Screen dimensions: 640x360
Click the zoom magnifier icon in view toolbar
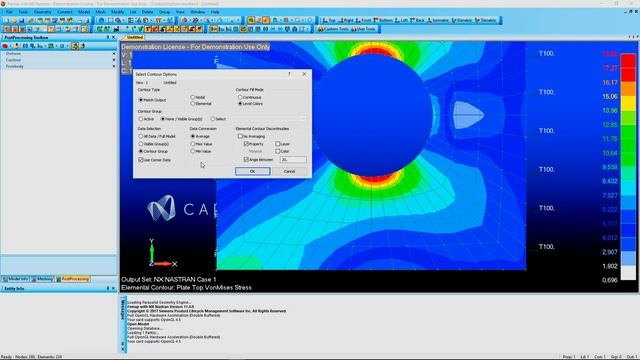click(x=118, y=20)
